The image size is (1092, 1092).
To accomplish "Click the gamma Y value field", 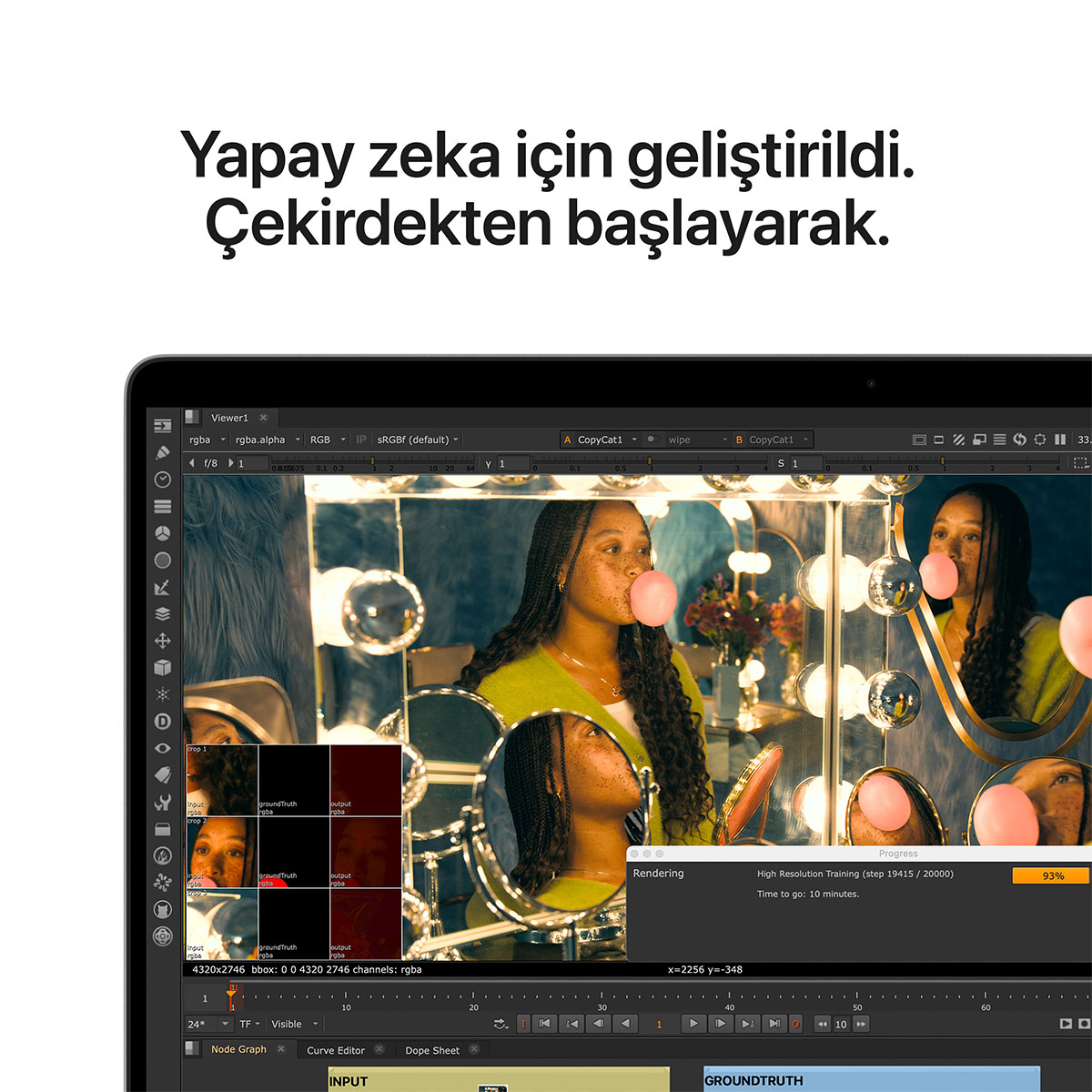I will 512,463.
